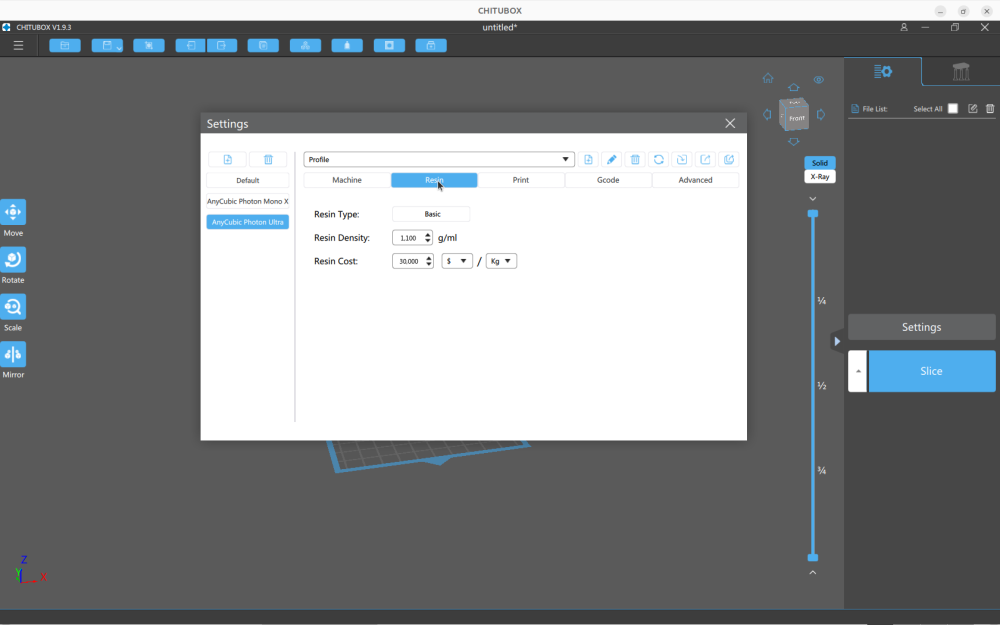Open the supports pillar panel tab
Image resolution: width=1000 pixels, height=625 pixels.
point(960,71)
